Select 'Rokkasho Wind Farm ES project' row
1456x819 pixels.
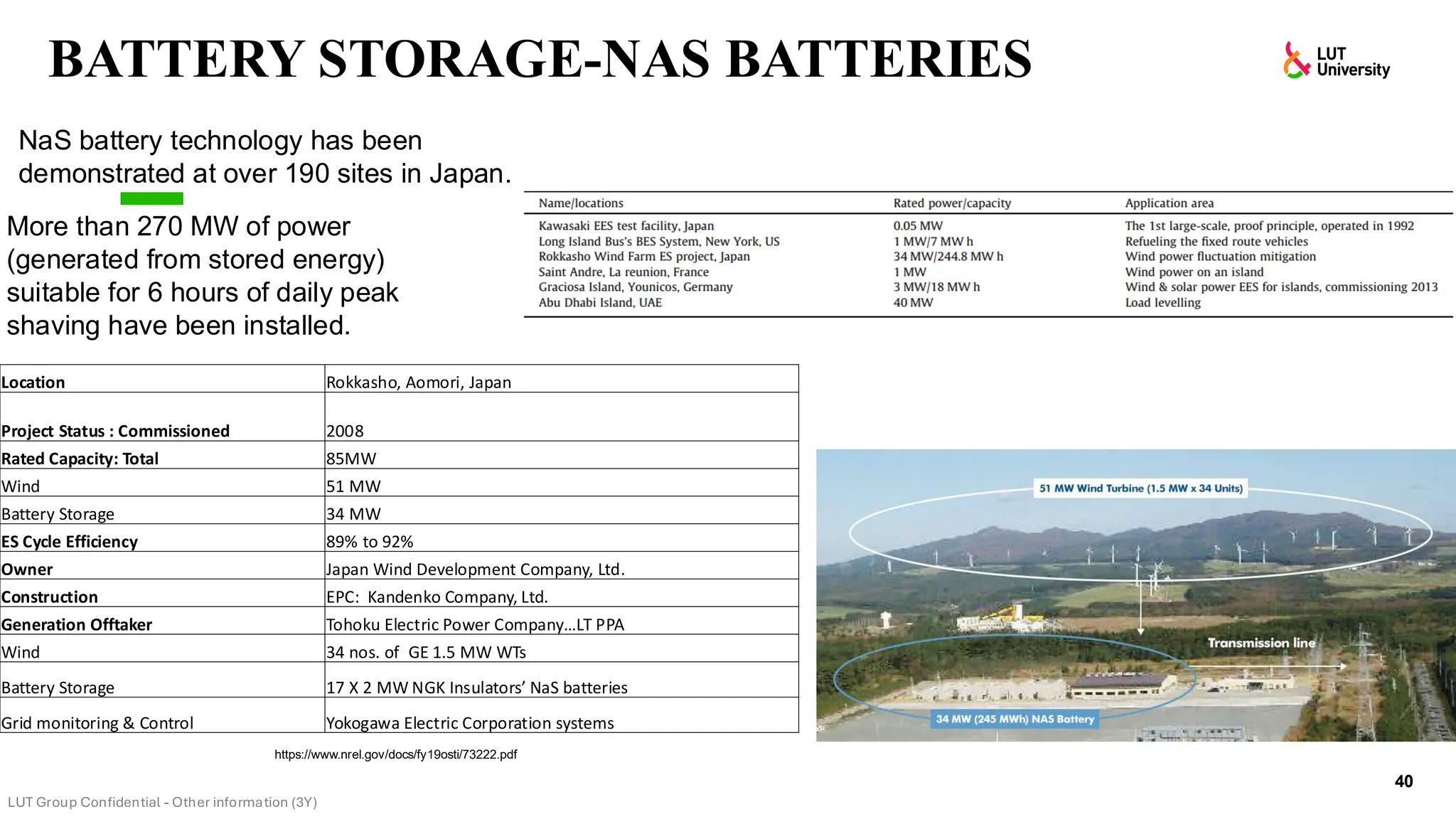(988, 257)
